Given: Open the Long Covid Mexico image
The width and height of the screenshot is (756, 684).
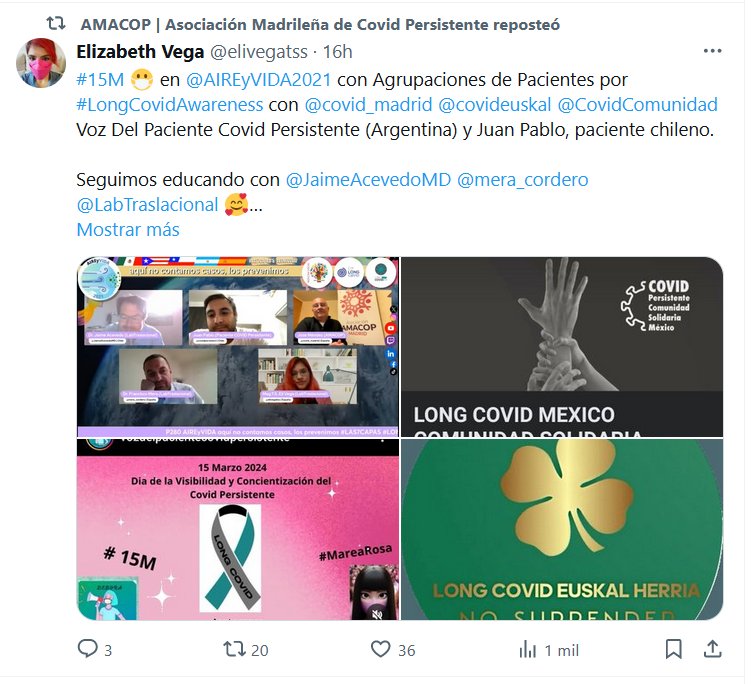Looking at the screenshot, I should tap(562, 347).
